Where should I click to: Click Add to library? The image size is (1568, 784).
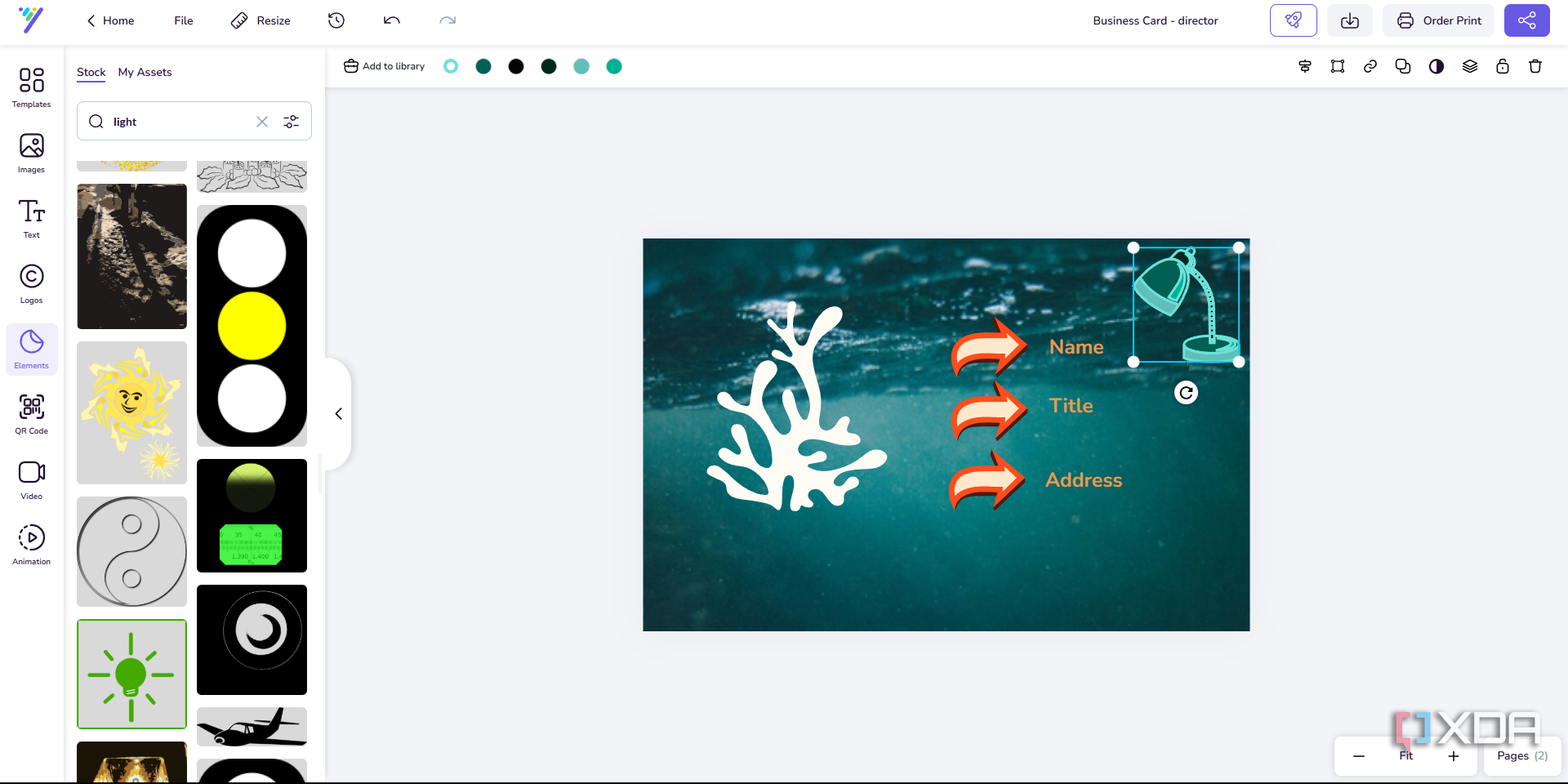tap(384, 66)
